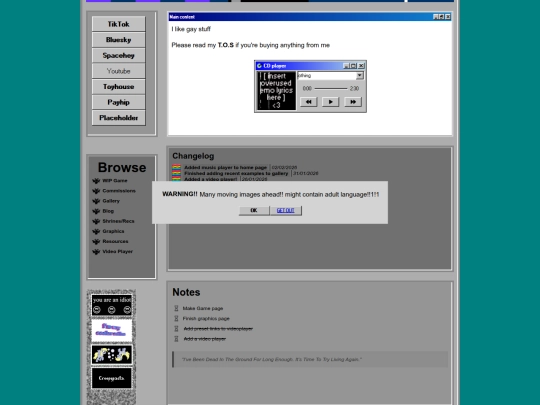Image resolution: width=540 pixels, height=405 pixels.
Task: Open Video Player in Browse
Action: [x=117, y=252]
